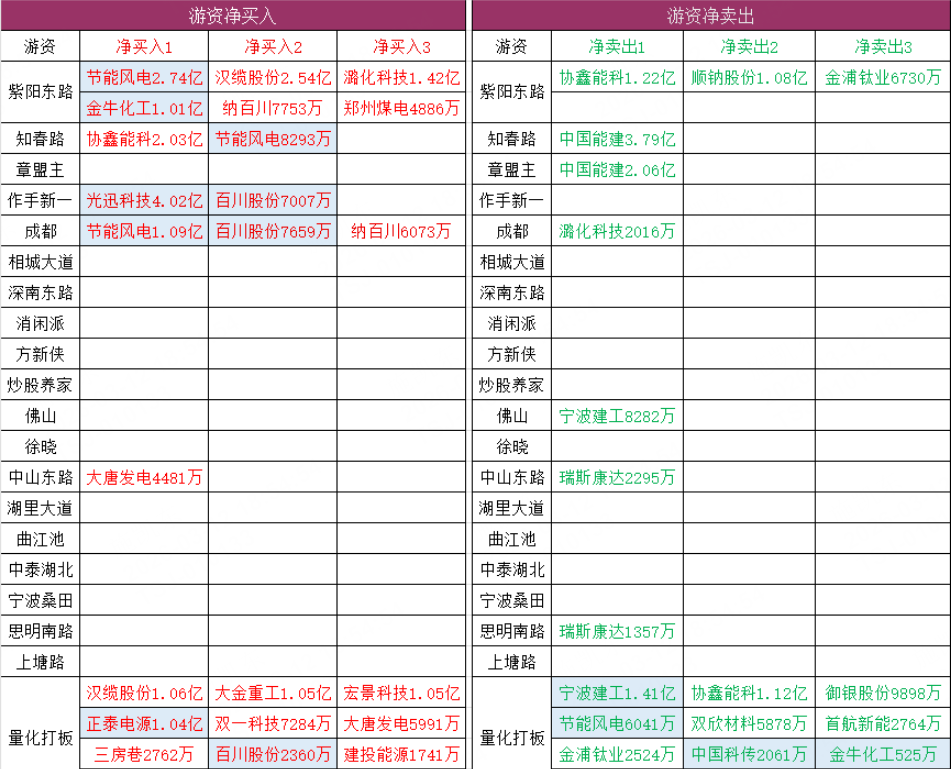Screen dimensions: 951x769
Task: Click cell 汉缆股份2.54亿
Action: (x=273, y=77)
